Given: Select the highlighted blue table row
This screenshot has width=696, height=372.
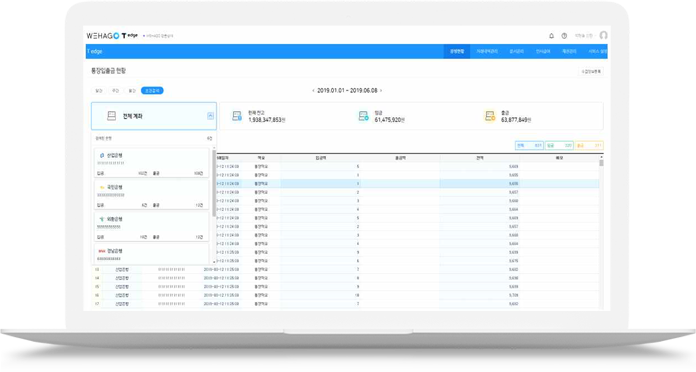Looking at the screenshot, I should click(x=407, y=184).
